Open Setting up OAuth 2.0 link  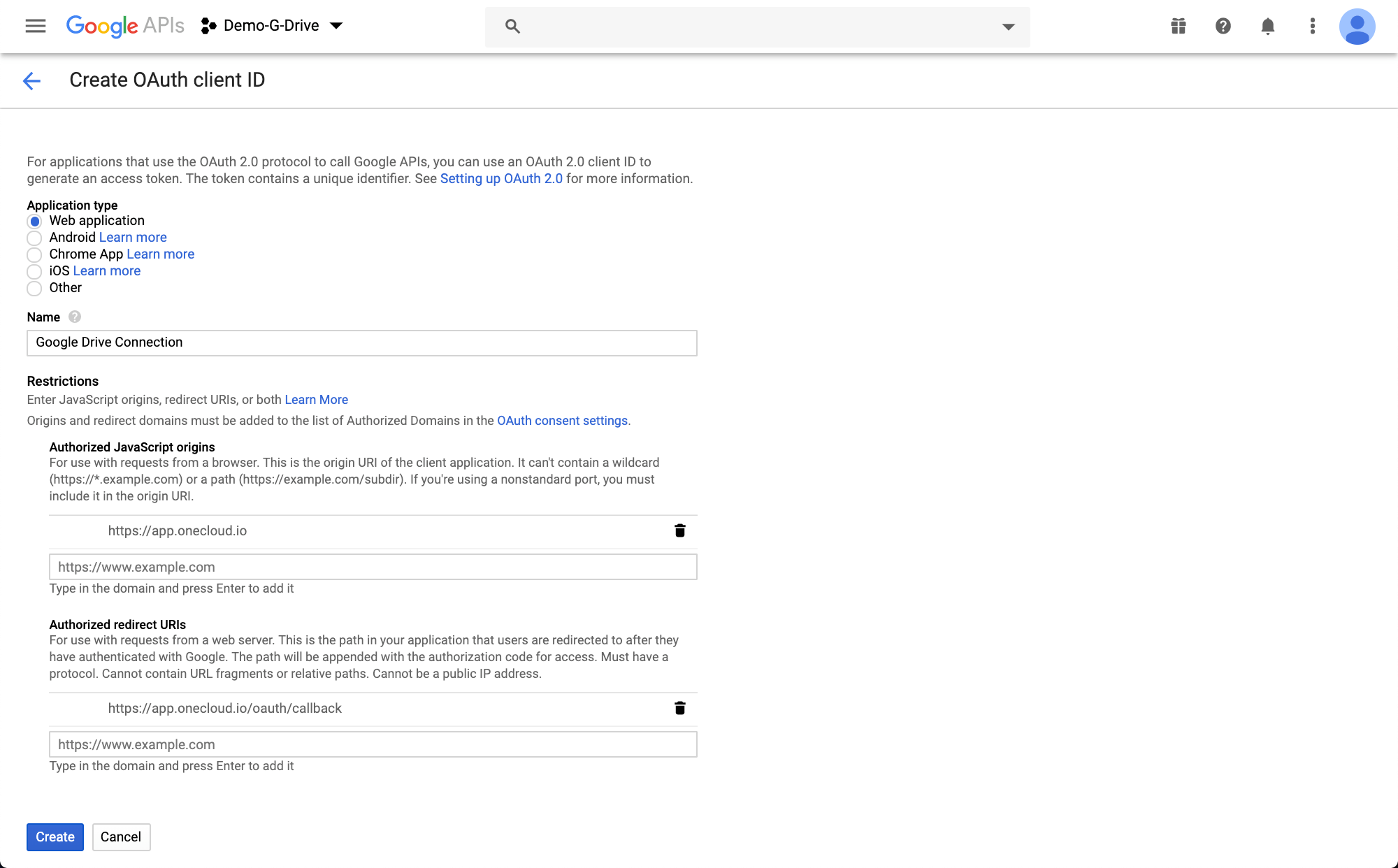(501, 179)
